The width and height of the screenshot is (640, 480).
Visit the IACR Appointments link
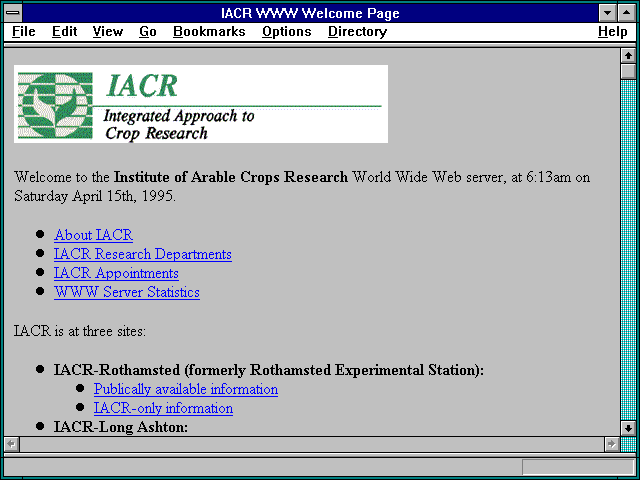pyautogui.click(x=116, y=273)
